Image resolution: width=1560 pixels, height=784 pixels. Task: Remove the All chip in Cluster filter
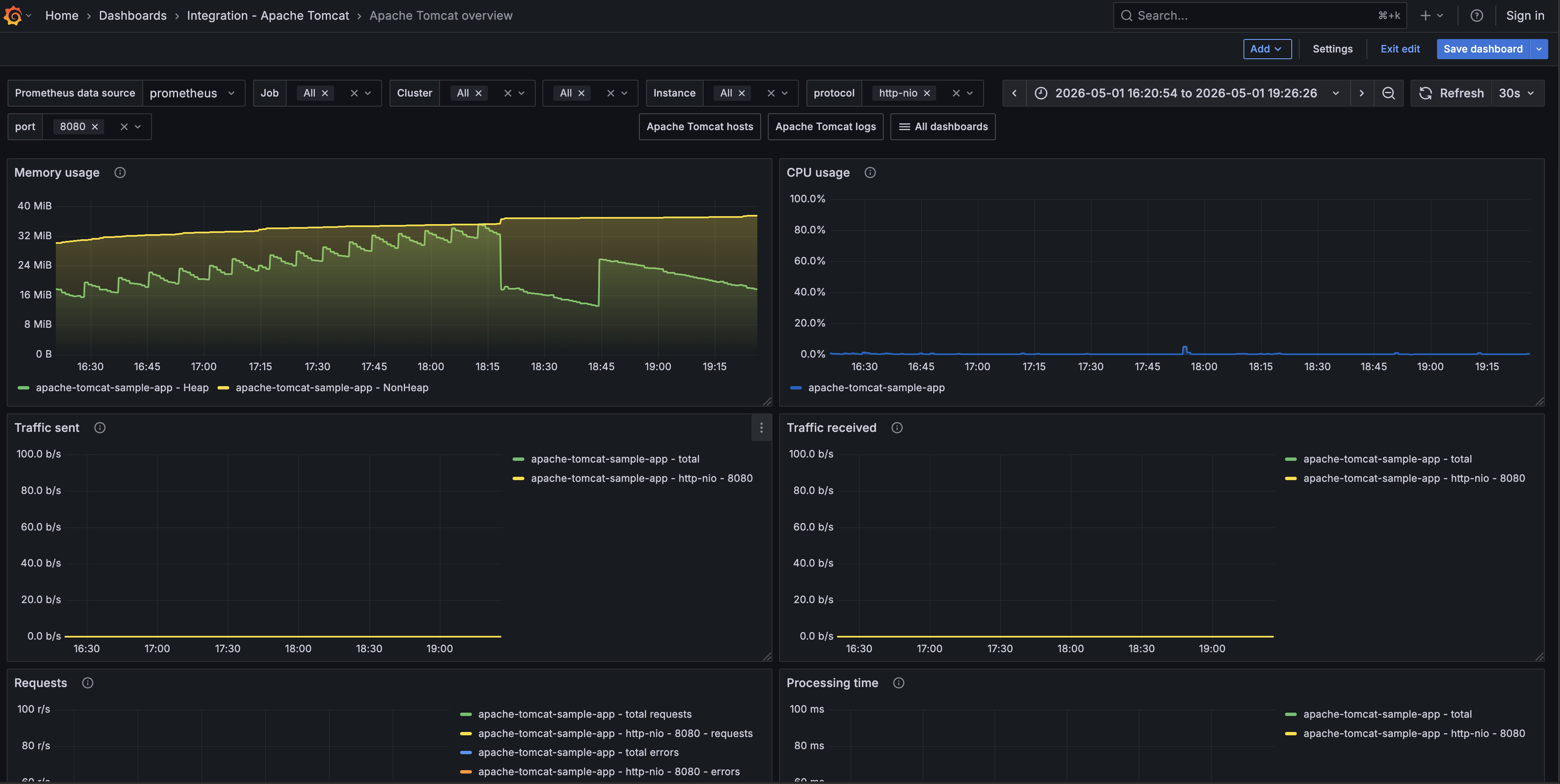(479, 93)
